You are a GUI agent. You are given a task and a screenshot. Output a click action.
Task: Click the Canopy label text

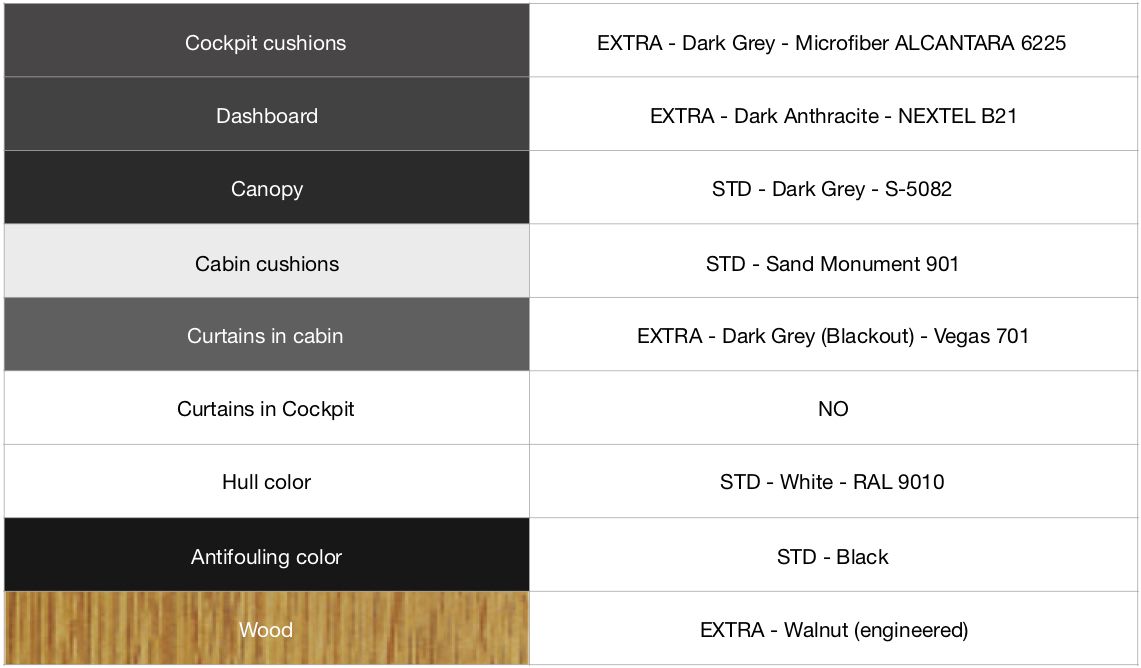pos(267,189)
